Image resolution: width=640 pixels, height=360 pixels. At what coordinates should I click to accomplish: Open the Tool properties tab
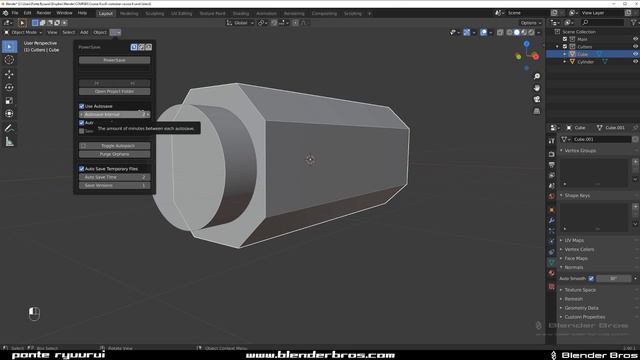tap(551, 141)
